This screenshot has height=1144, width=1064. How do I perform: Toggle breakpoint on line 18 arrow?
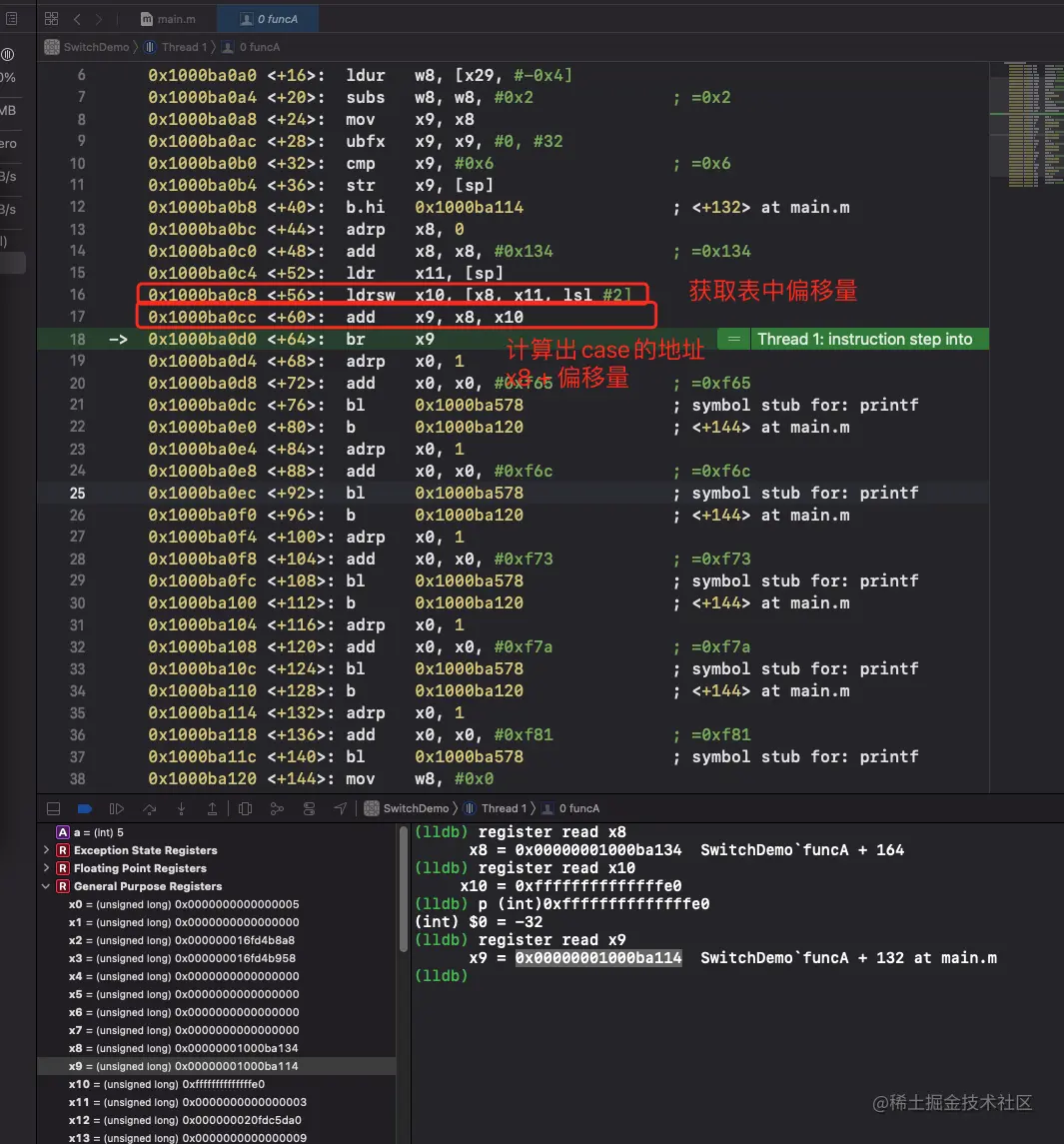click(x=117, y=339)
